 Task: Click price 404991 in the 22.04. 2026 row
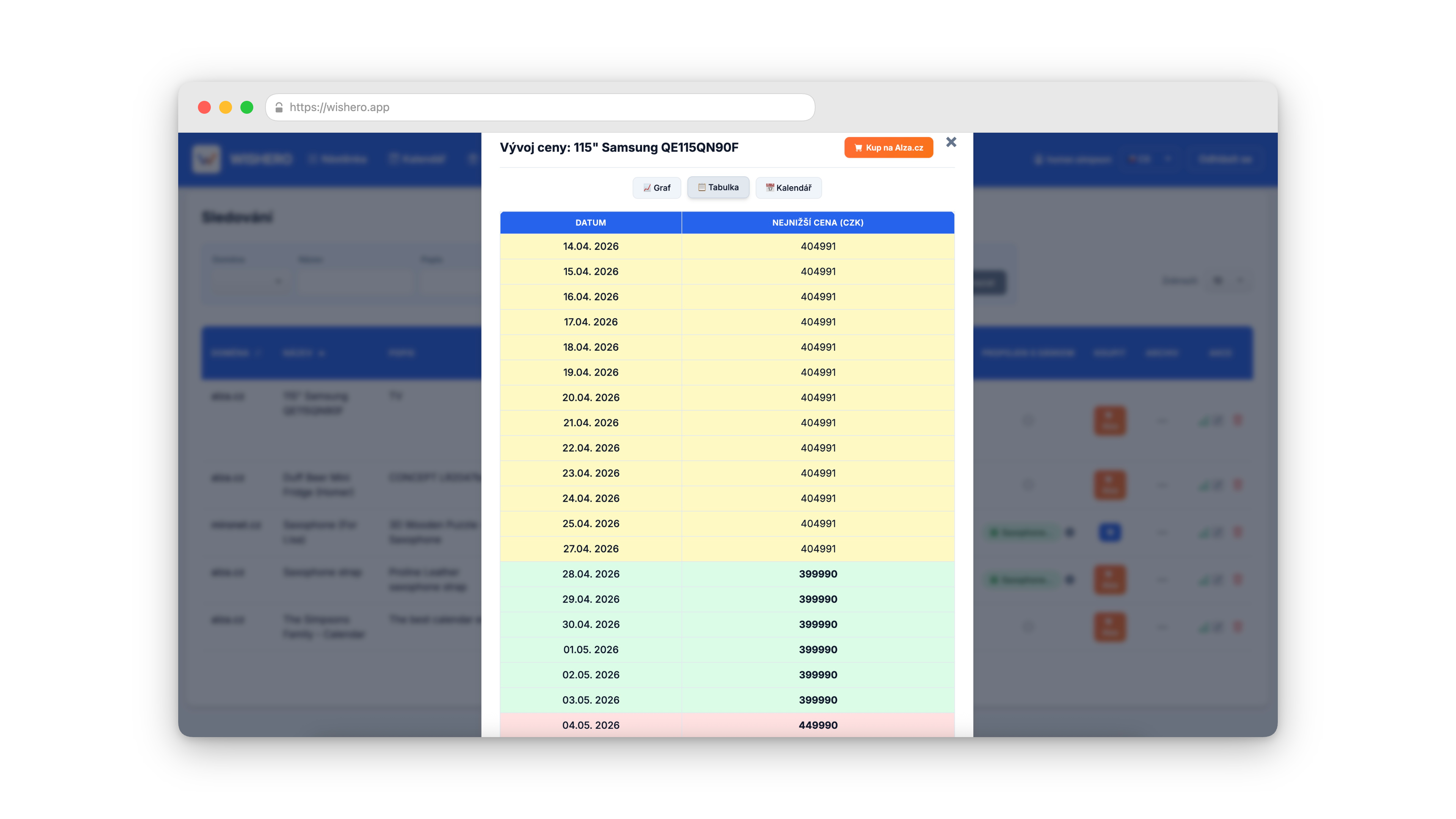(818, 448)
